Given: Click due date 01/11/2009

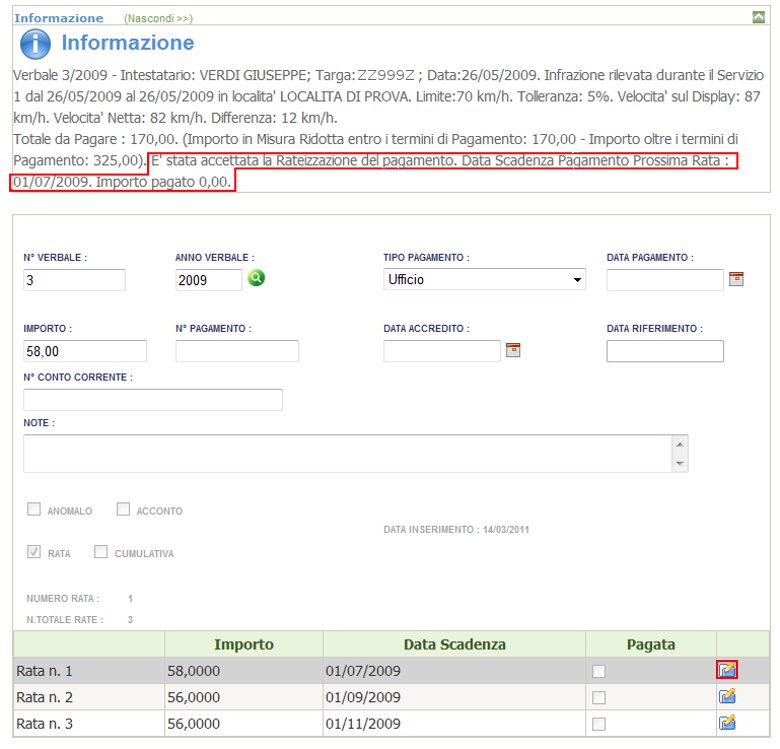Looking at the screenshot, I should tap(363, 724).
